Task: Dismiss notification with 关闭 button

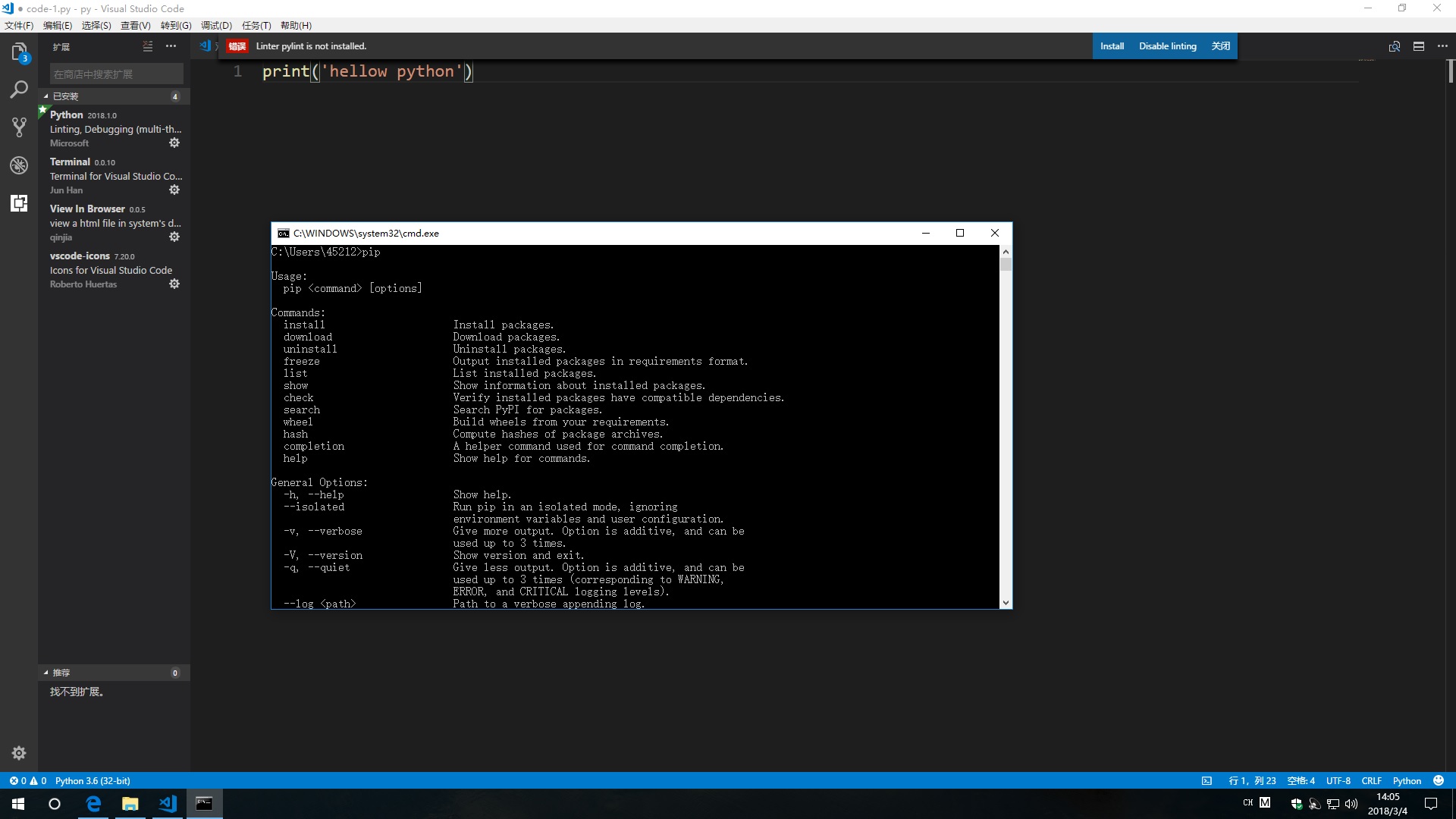Action: pos(1221,46)
